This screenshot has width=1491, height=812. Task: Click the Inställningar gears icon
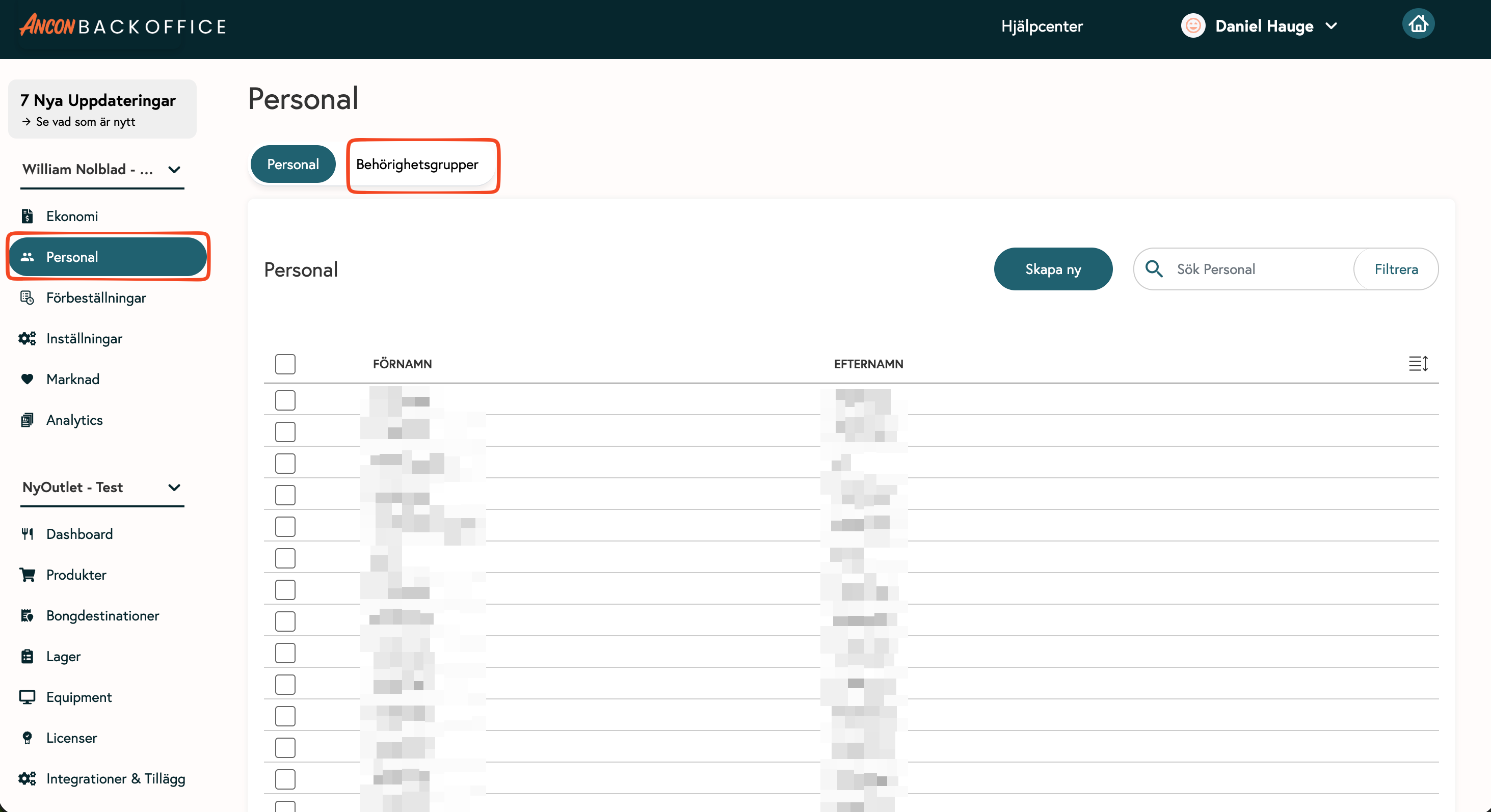pos(27,338)
